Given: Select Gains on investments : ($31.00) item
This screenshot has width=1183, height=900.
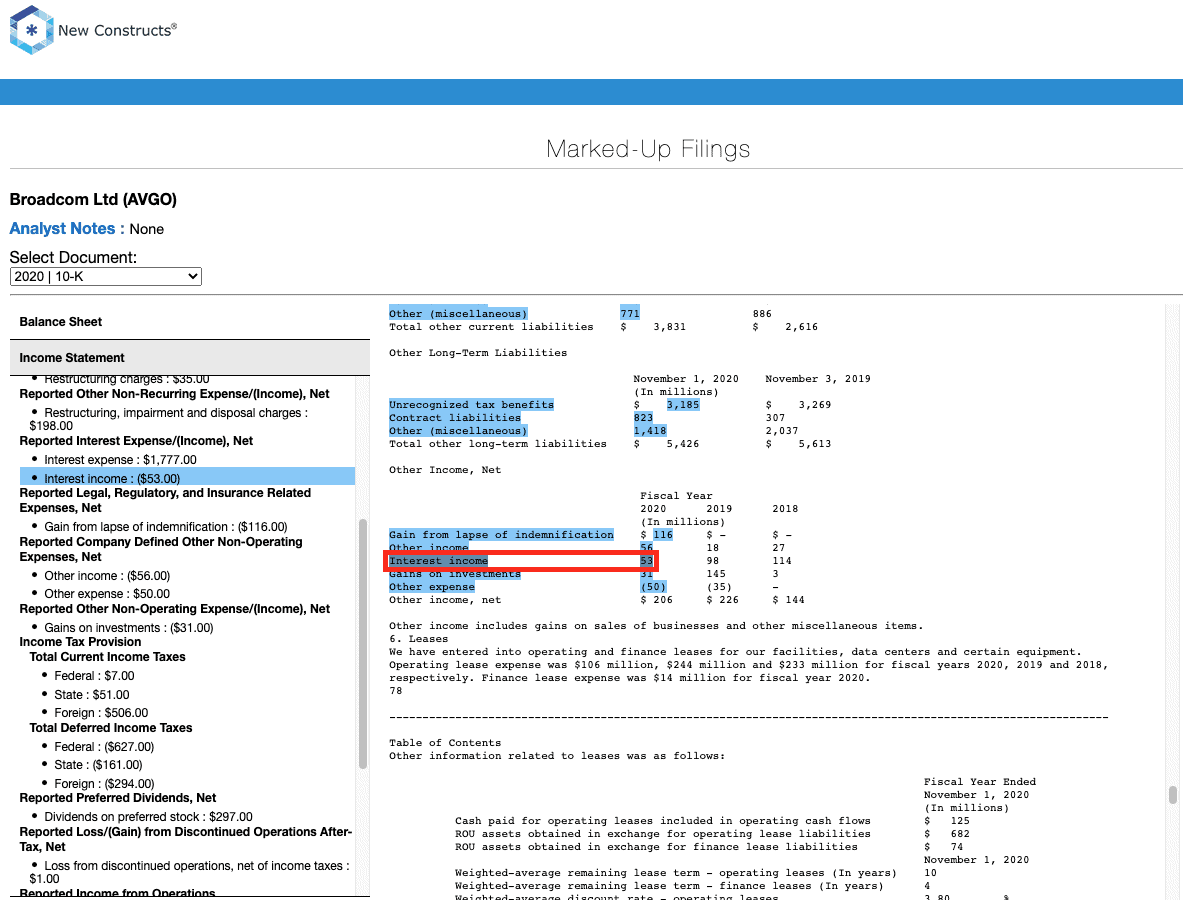Looking at the screenshot, I should 128,628.
